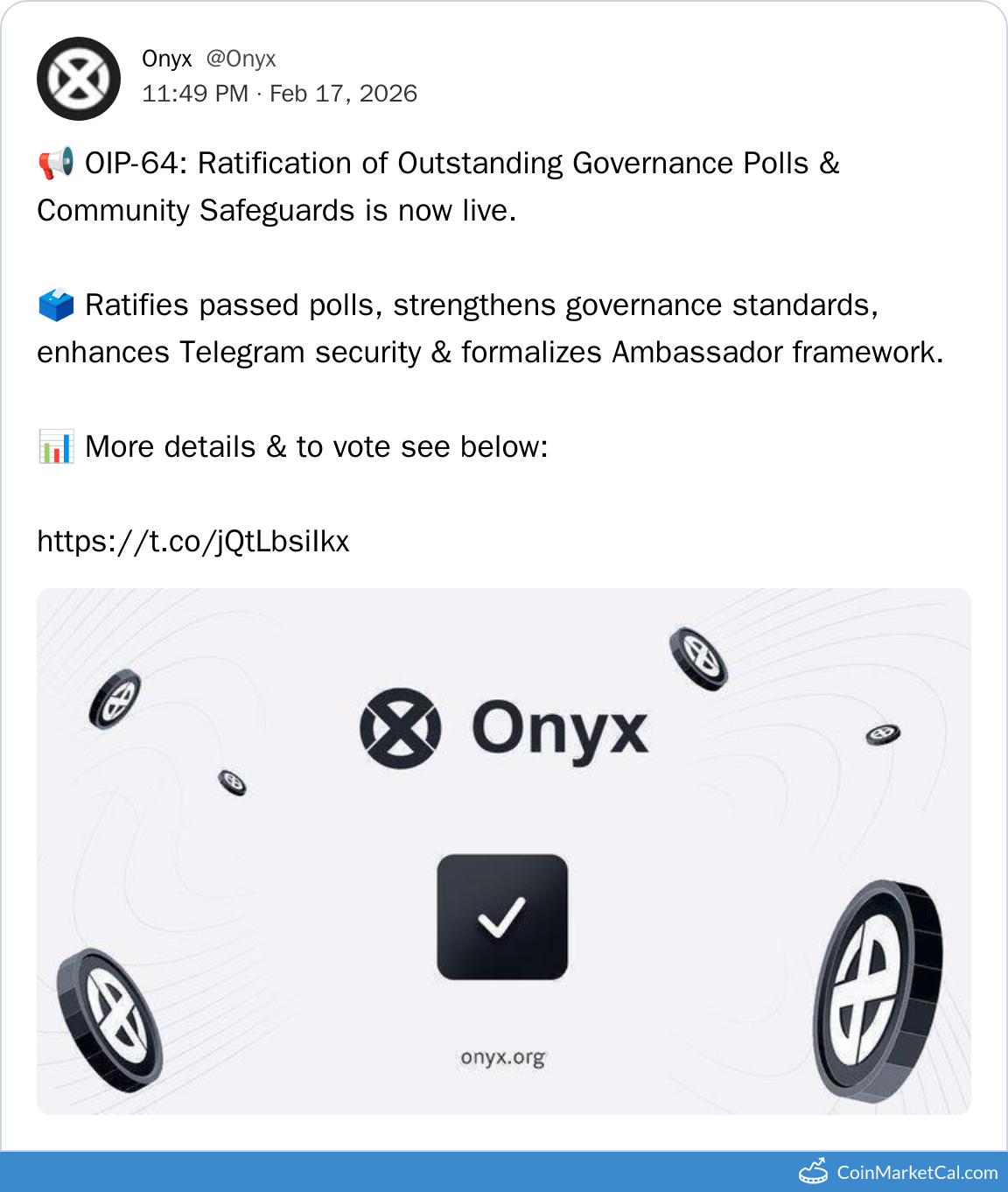The height and width of the screenshot is (1192, 1008).
Task: Click the coin at banner top-left
Action: tap(115, 699)
